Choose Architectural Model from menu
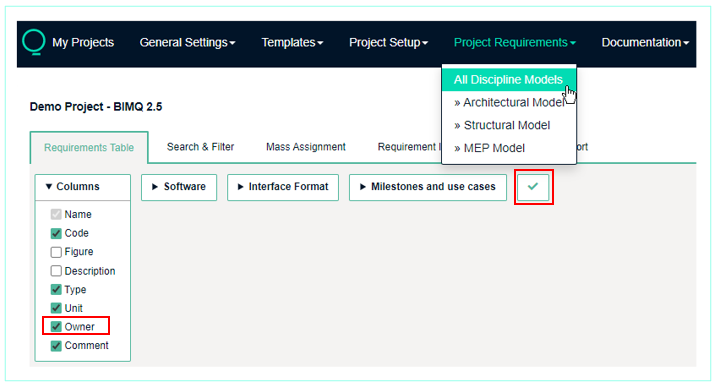 coord(509,103)
